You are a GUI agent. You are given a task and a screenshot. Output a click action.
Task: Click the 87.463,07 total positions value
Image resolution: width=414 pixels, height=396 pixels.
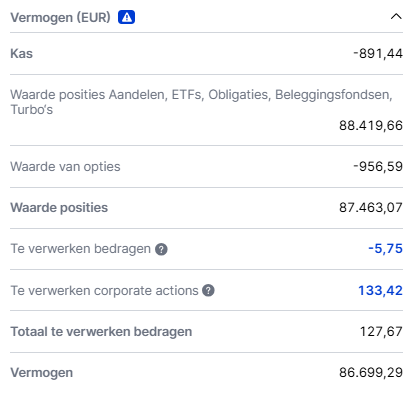[x=371, y=207]
